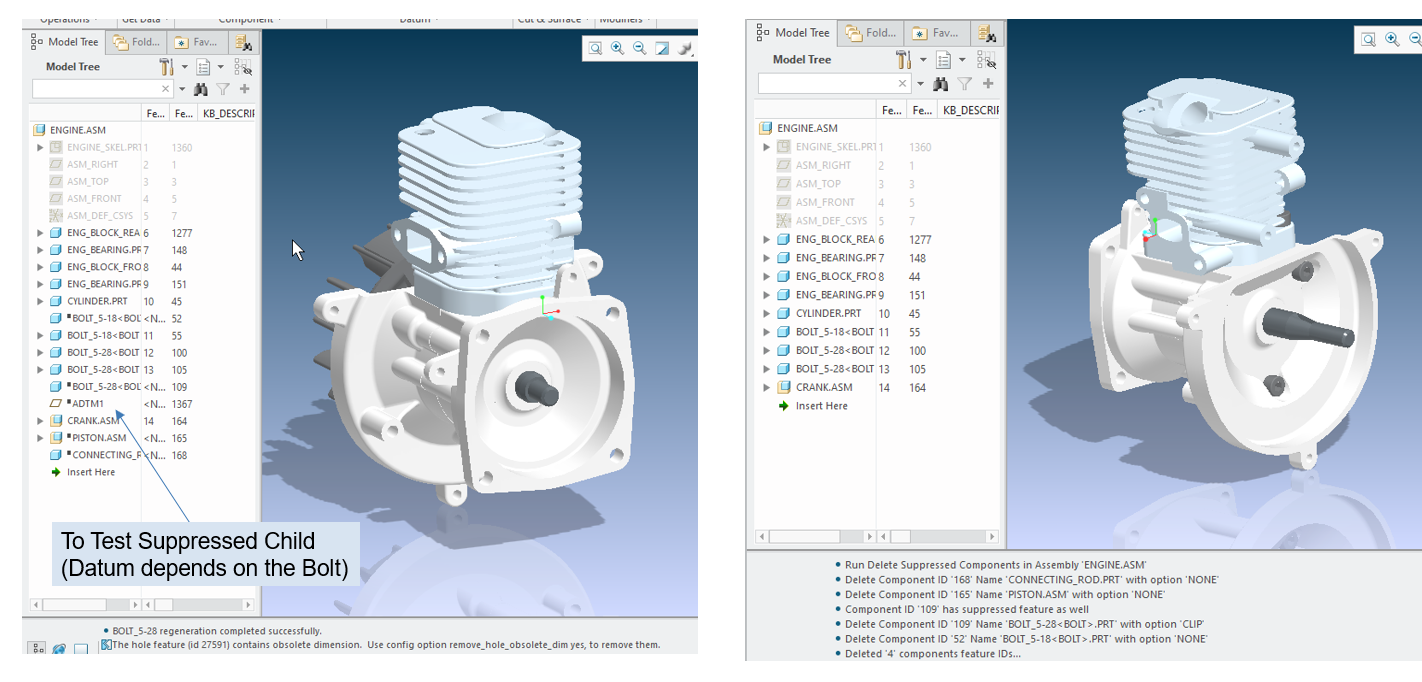The image size is (1422, 682).
Task: Expand the PISTON.ASM tree node
Action: (38, 437)
